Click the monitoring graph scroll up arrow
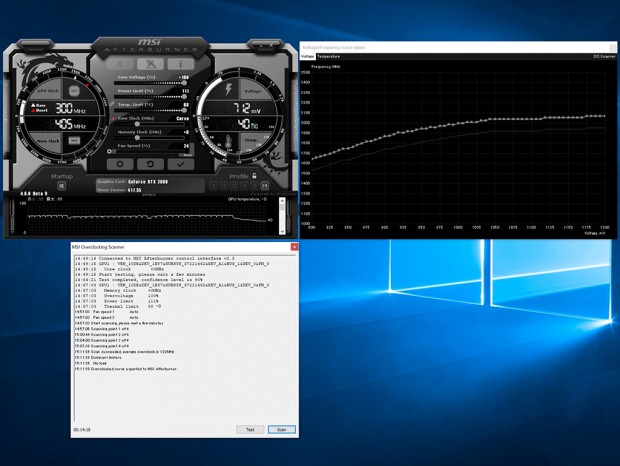Screen dimensions: 620x466 [x=282, y=201]
